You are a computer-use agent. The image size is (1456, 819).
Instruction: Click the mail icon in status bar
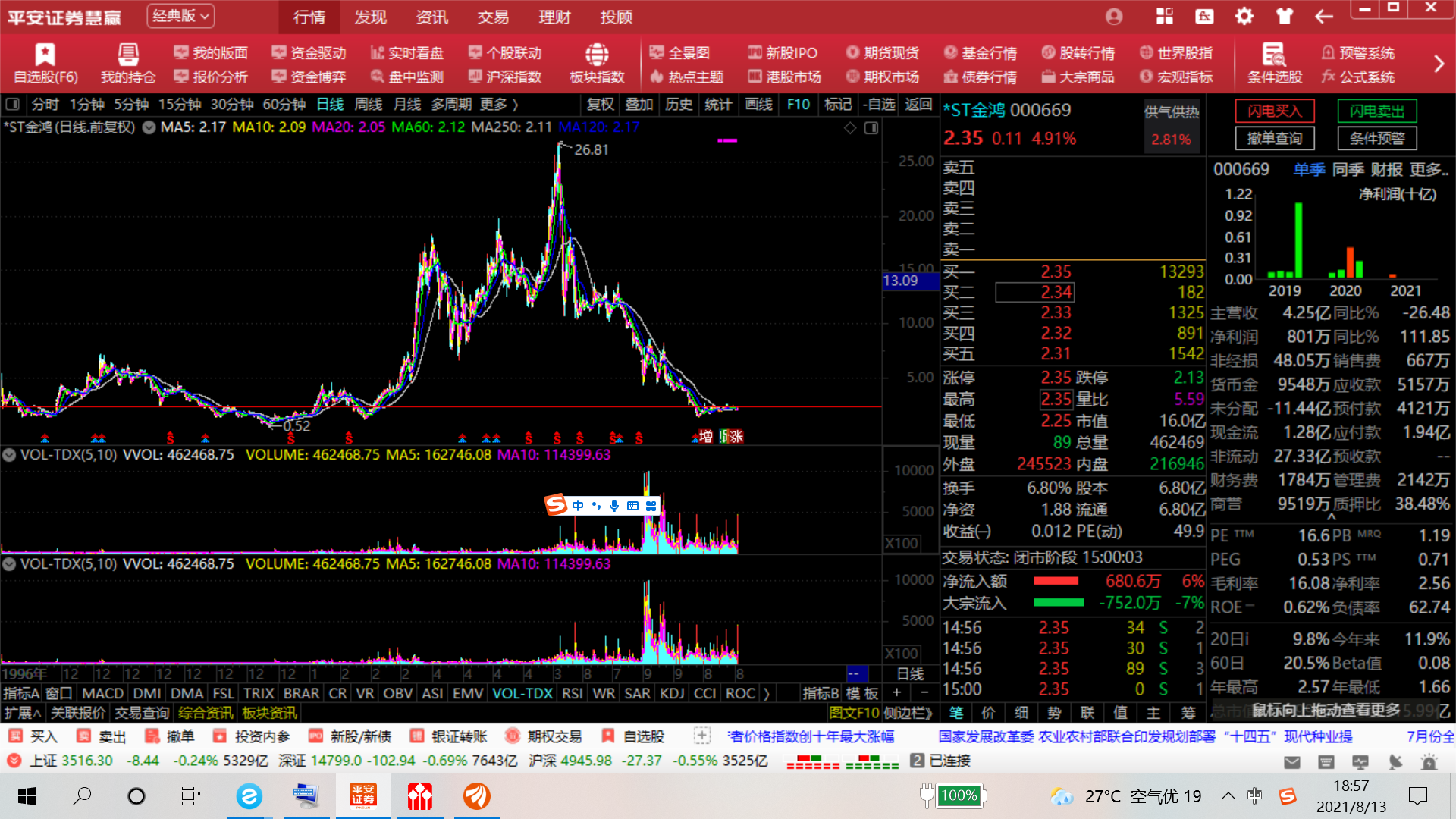[x=1292, y=761]
